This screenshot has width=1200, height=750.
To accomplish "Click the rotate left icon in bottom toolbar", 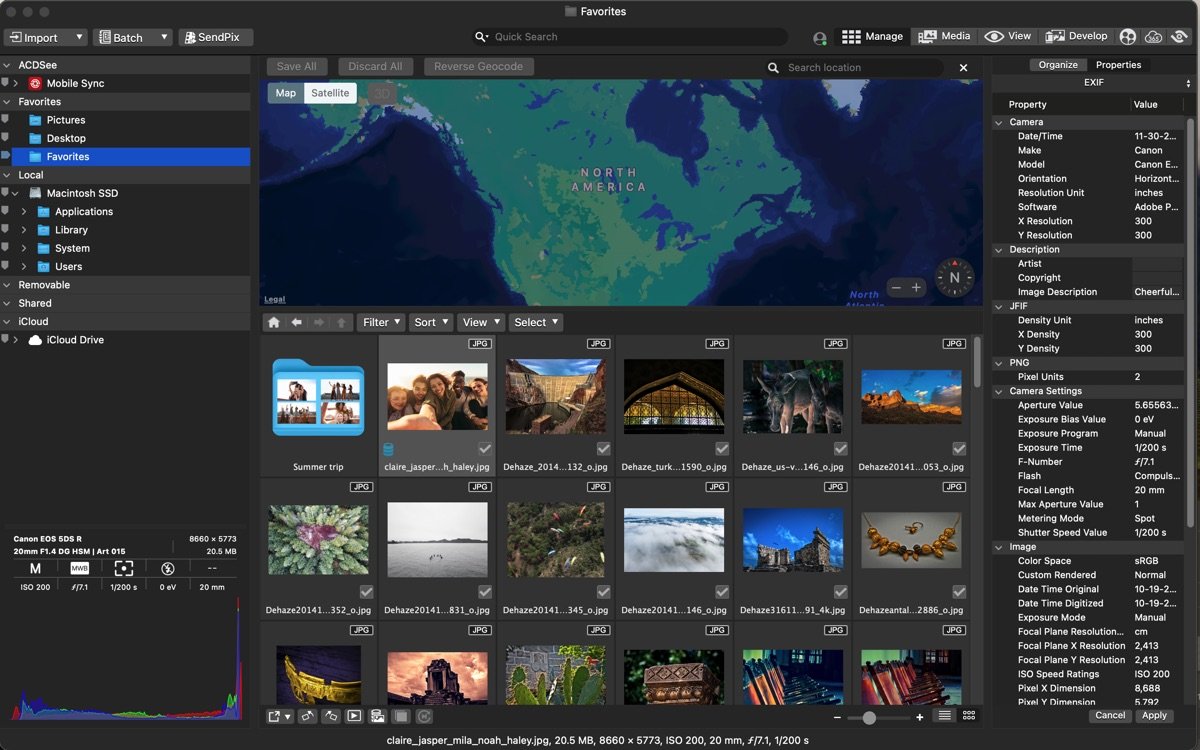I will click(x=330, y=716).
